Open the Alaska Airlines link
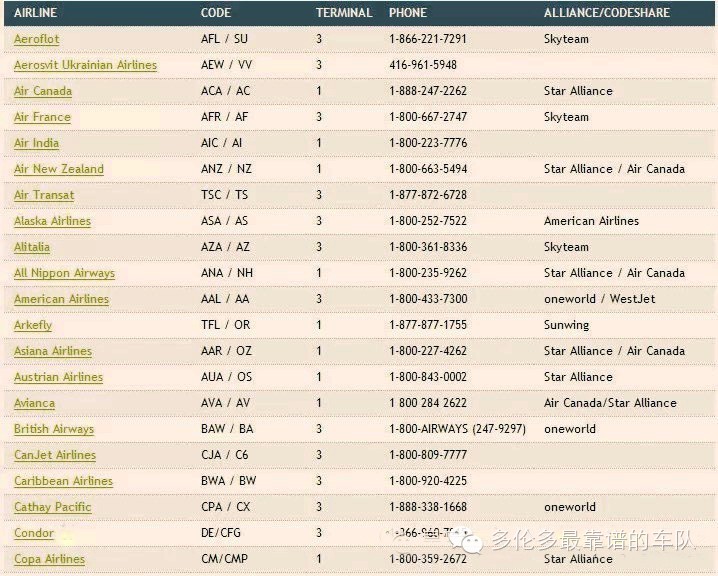The width and height of the screenshot is (718, 576). tap(52, 221)
